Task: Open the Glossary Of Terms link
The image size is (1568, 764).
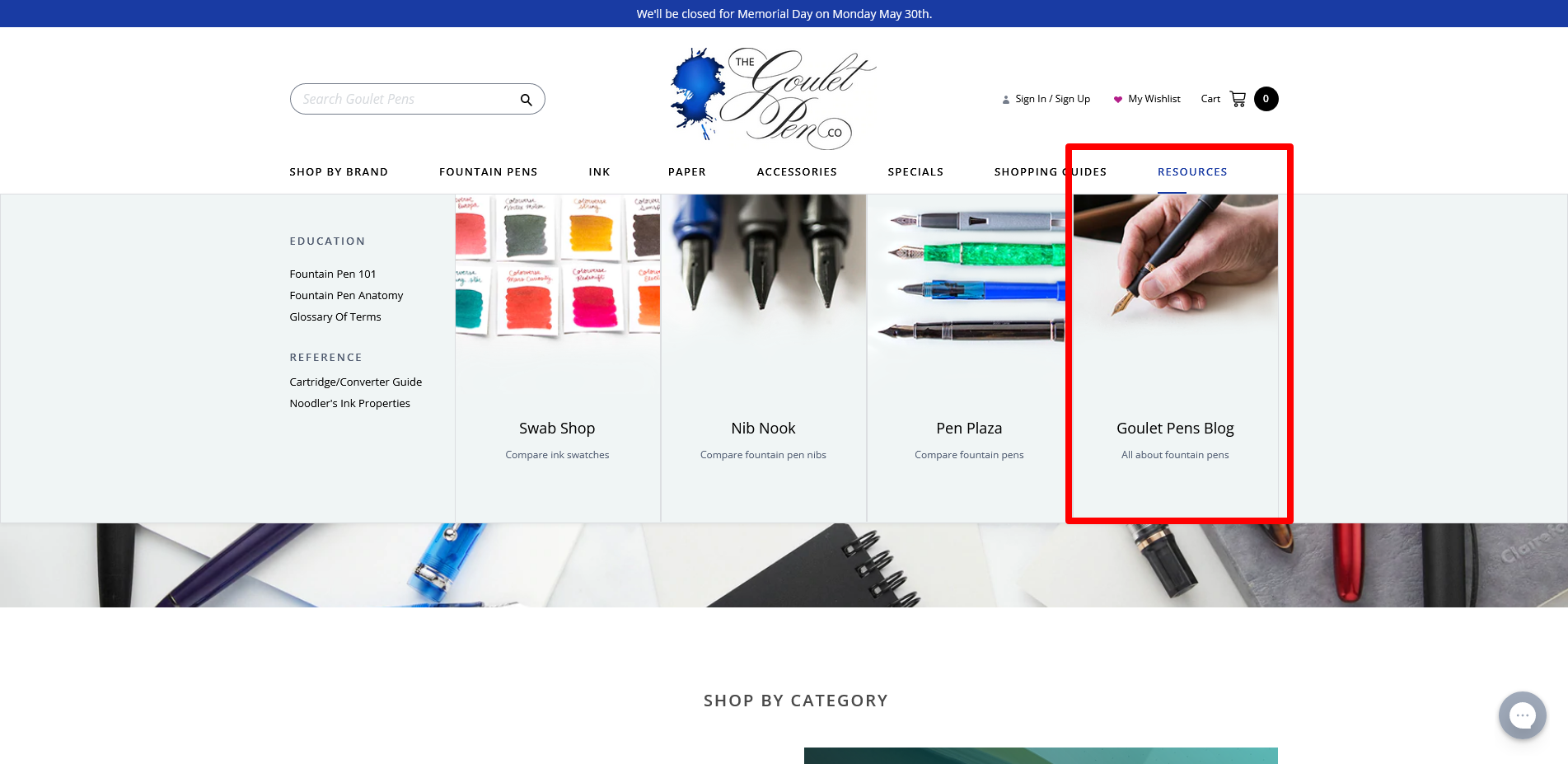Action: coord(335,317)
